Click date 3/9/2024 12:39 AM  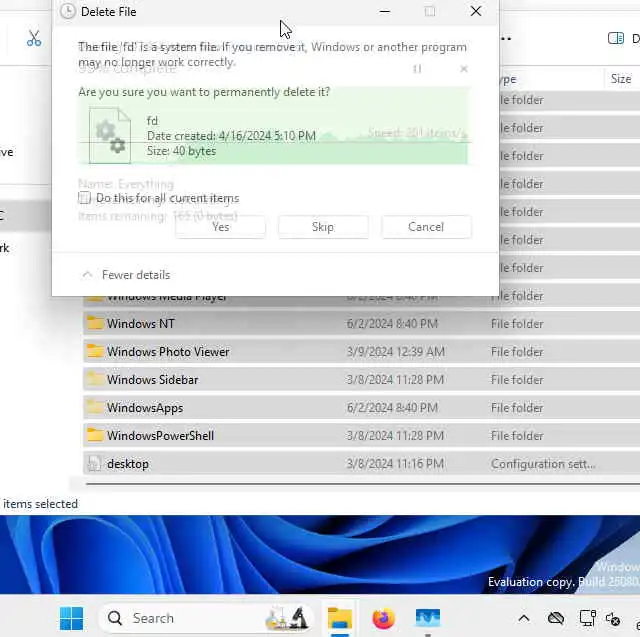point(396,352)
